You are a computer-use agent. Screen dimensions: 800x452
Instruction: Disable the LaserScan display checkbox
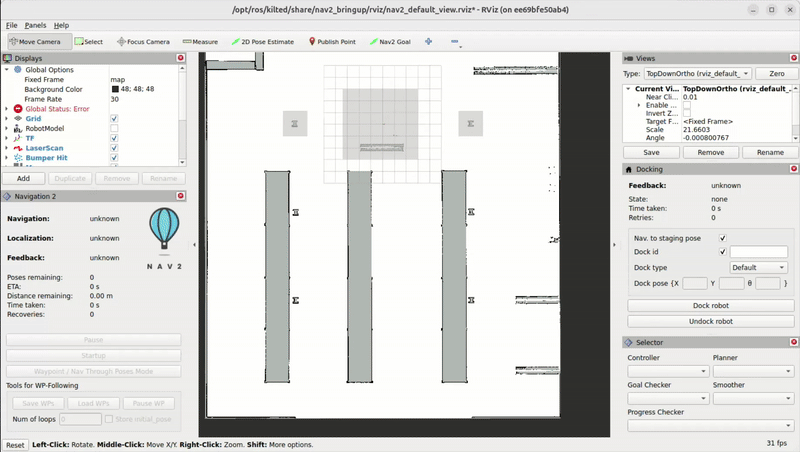(114, 148)
